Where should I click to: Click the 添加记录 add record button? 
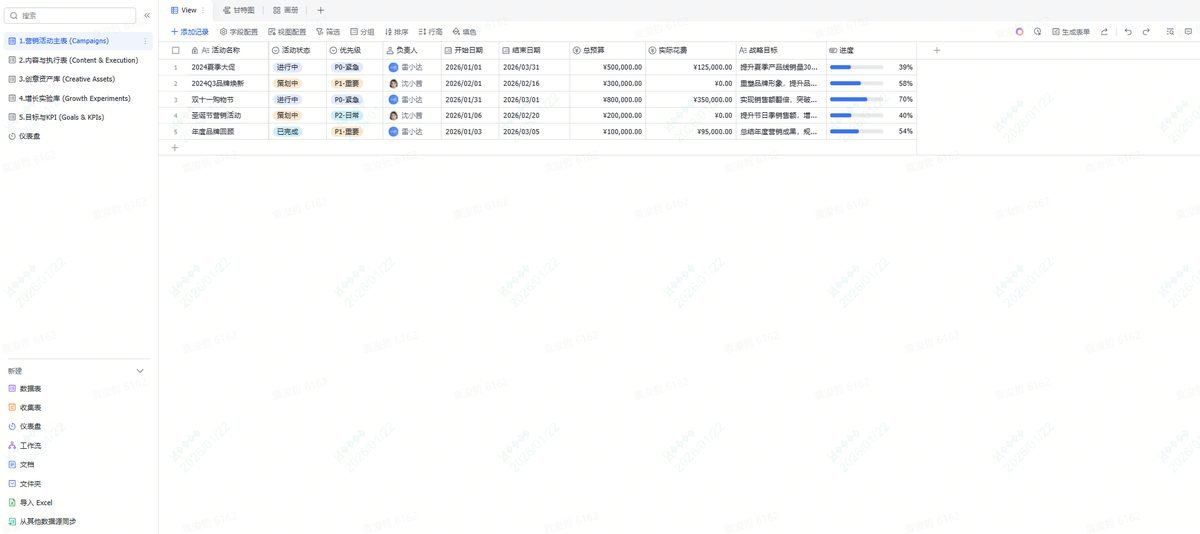point(190,32)
